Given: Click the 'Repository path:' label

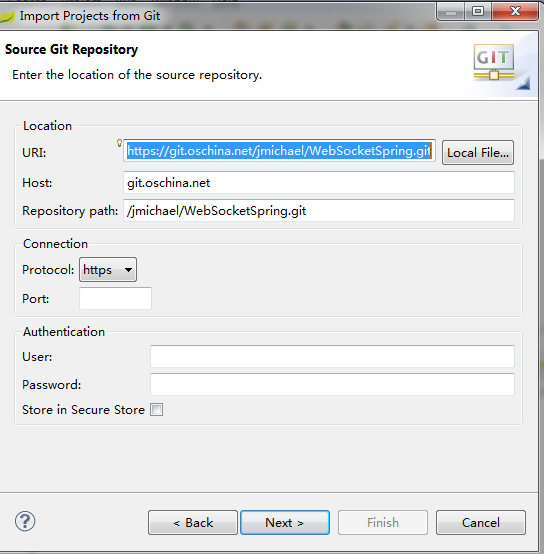Looking at the screenshot, I should 70,211.
